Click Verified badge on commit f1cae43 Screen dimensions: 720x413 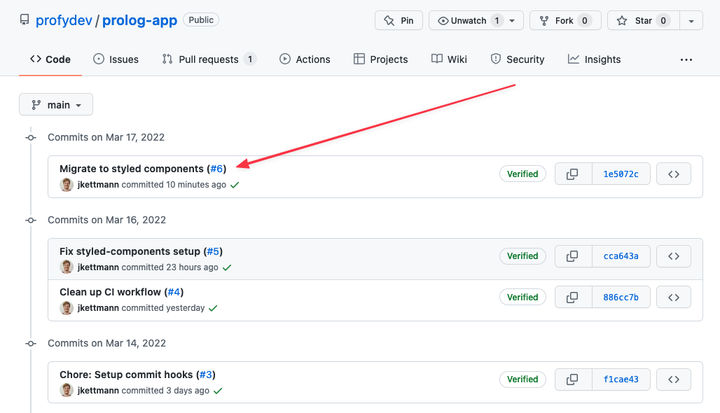[x=523, y=379]
